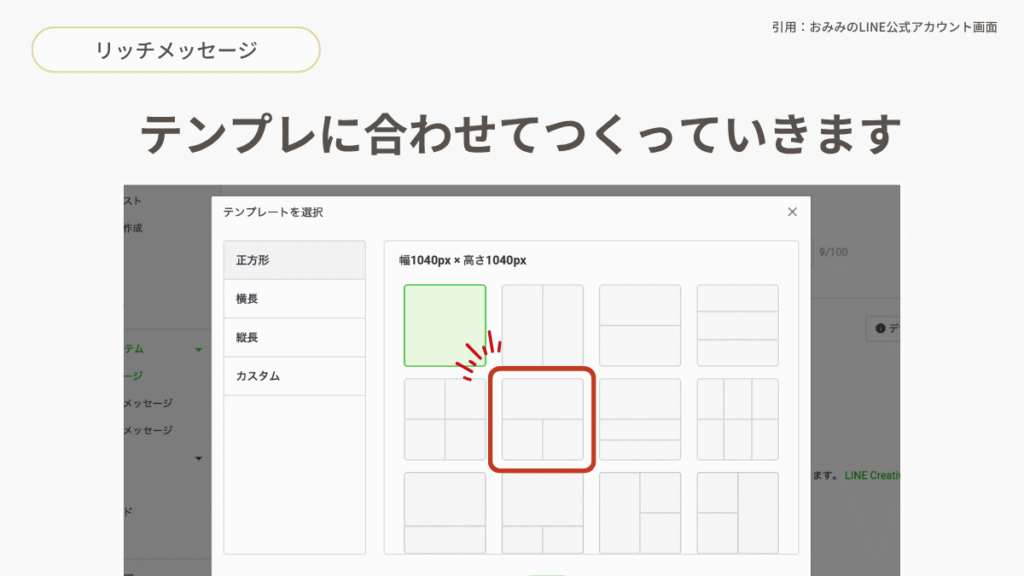Pick the two-left one-right tall template
This screenshot has width=1024, height=576.
737,512
